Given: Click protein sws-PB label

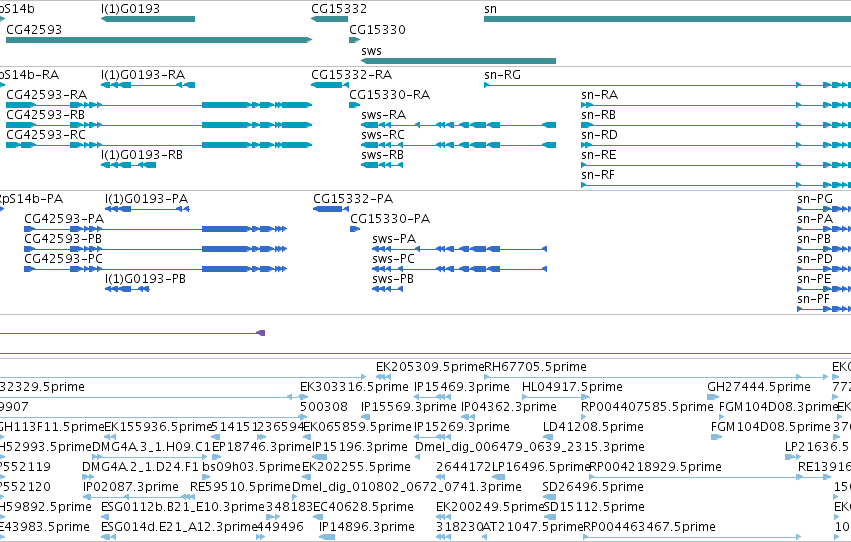Looking at the screenshot, I should click(x=393, y=279).
